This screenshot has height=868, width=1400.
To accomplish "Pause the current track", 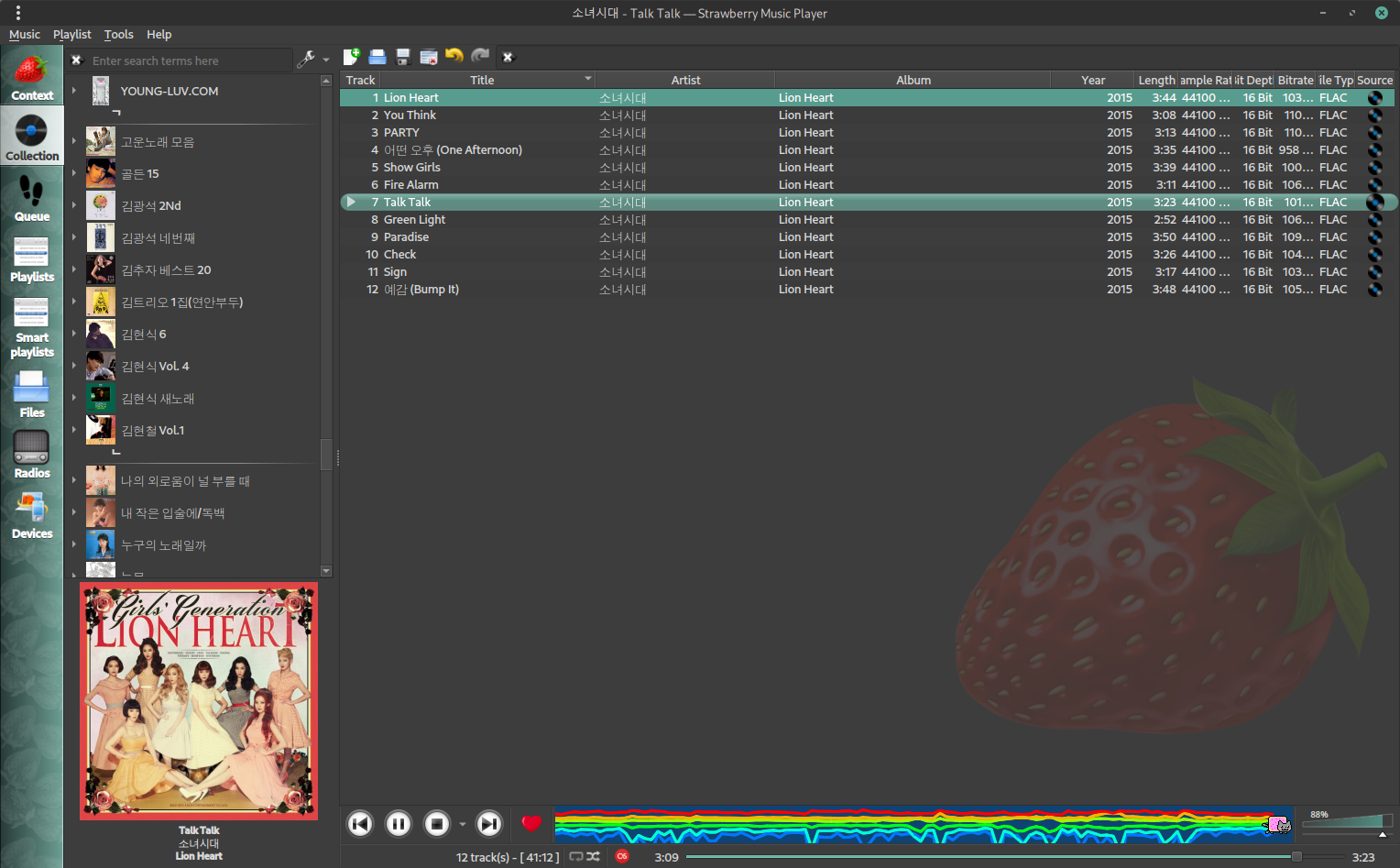I will tap(399, 824).
